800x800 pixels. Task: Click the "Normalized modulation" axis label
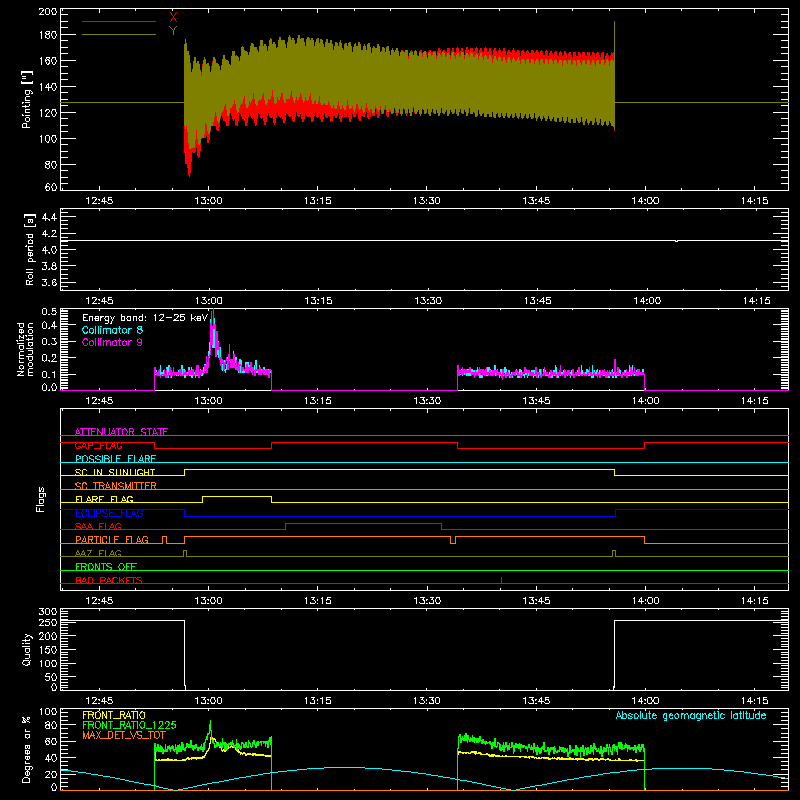tap(25, 349)
